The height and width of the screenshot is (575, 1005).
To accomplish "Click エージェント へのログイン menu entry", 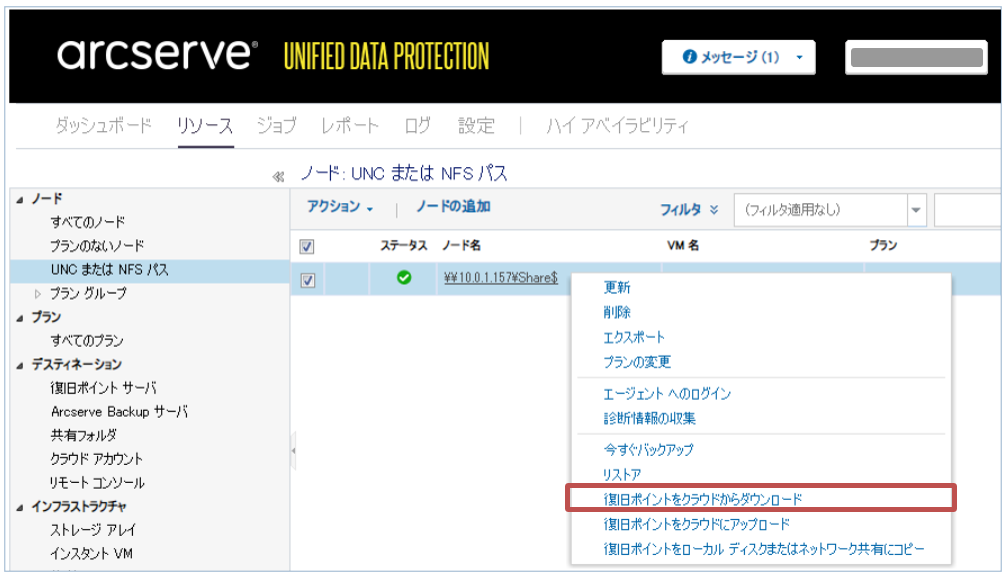I will pos(667,394).
